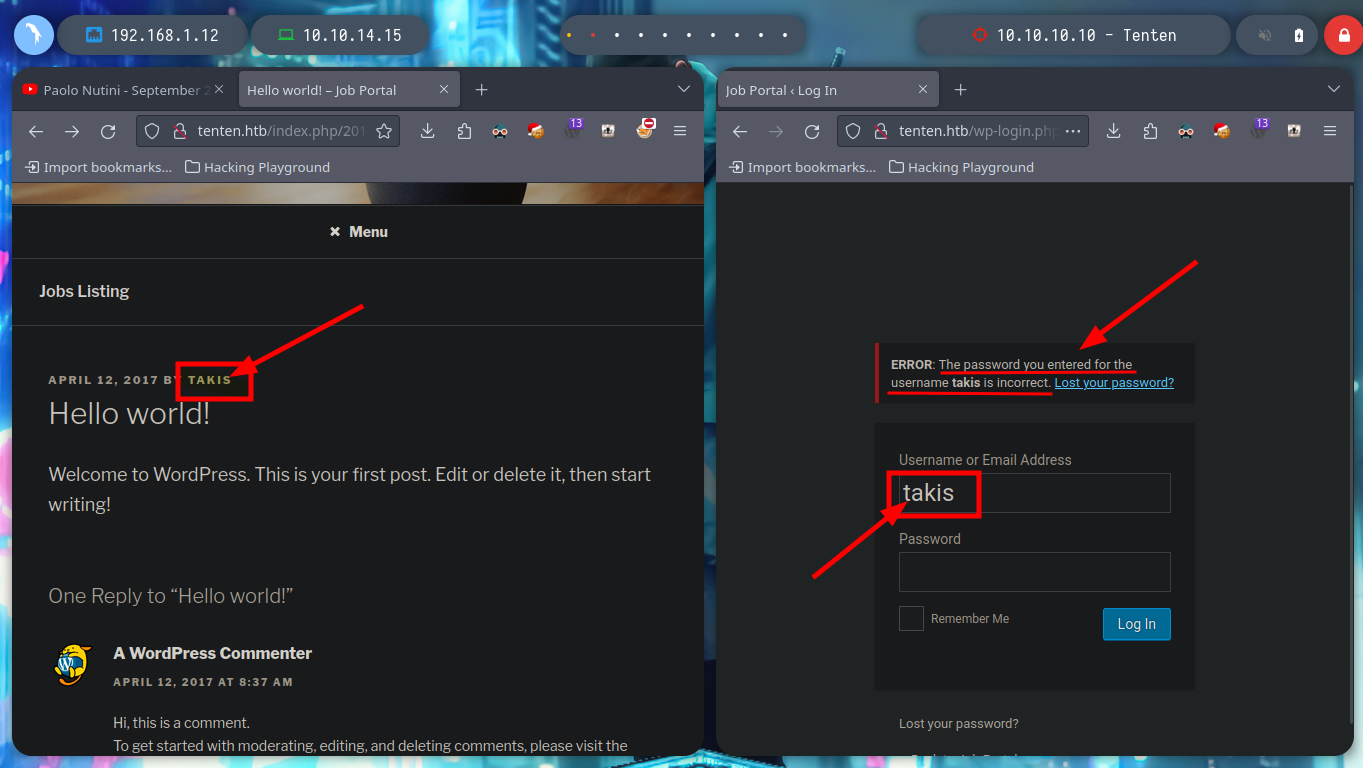Click goggles-face extension icon in left window
The width and height of the screenshot is (1363, 768).
pyautogui.click(x=500, y=131)
